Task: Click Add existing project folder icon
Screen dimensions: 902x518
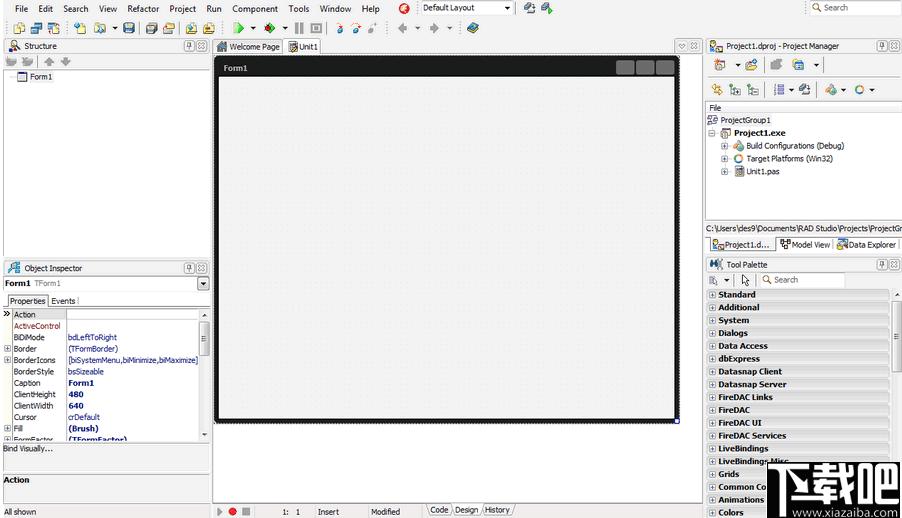Action: click(751, 65)
